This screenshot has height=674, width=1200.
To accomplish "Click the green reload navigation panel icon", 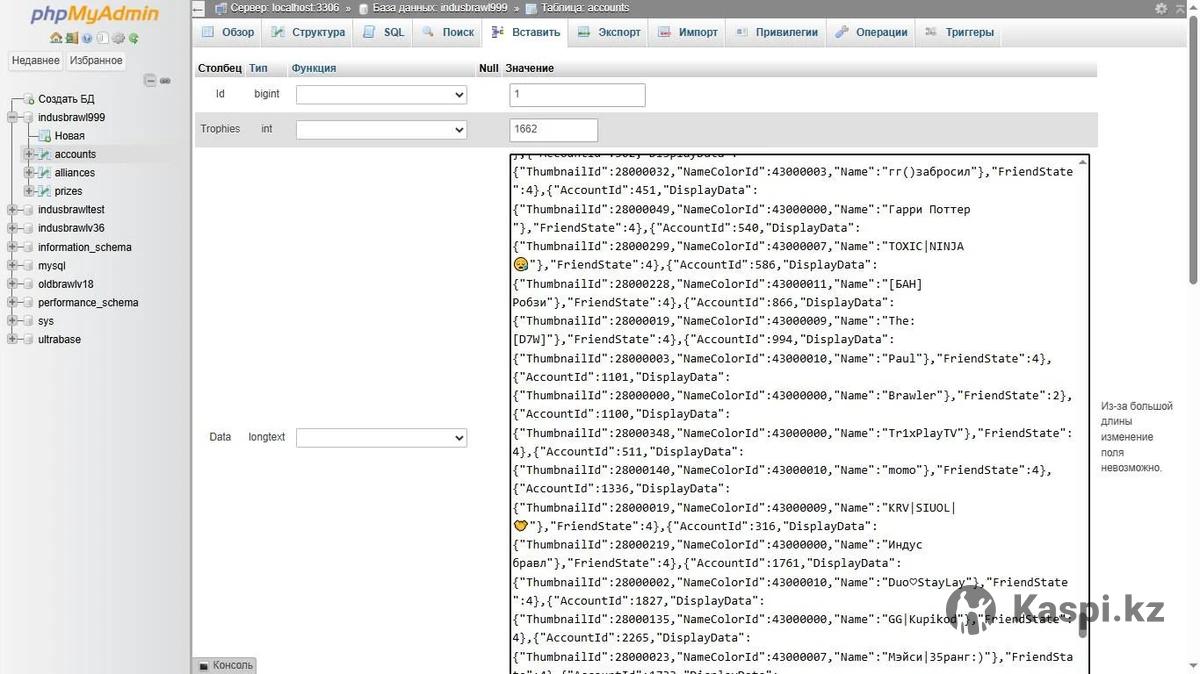I will point(134,38).
